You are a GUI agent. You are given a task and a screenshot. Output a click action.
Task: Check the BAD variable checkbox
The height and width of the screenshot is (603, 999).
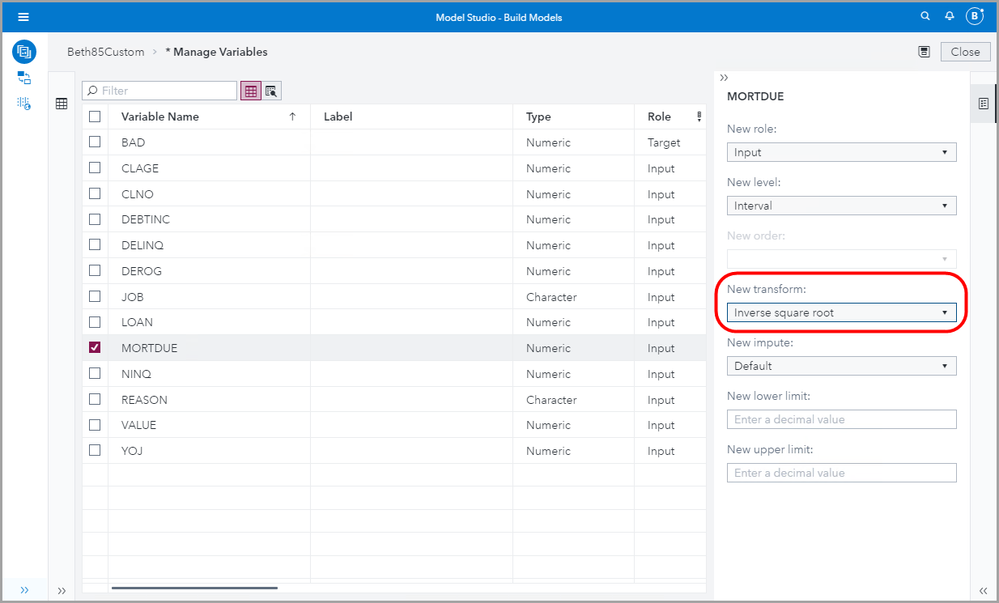coord(95,142)
